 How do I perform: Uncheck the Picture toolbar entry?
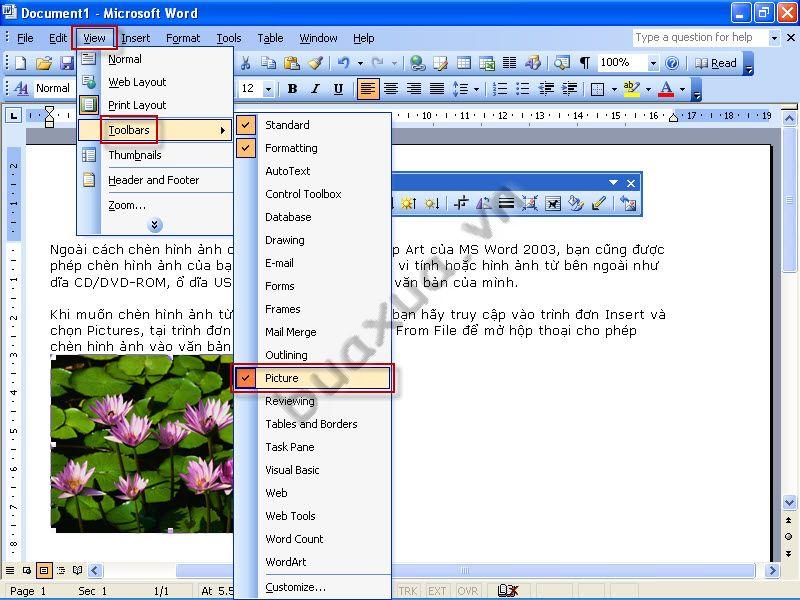[313, 378]
